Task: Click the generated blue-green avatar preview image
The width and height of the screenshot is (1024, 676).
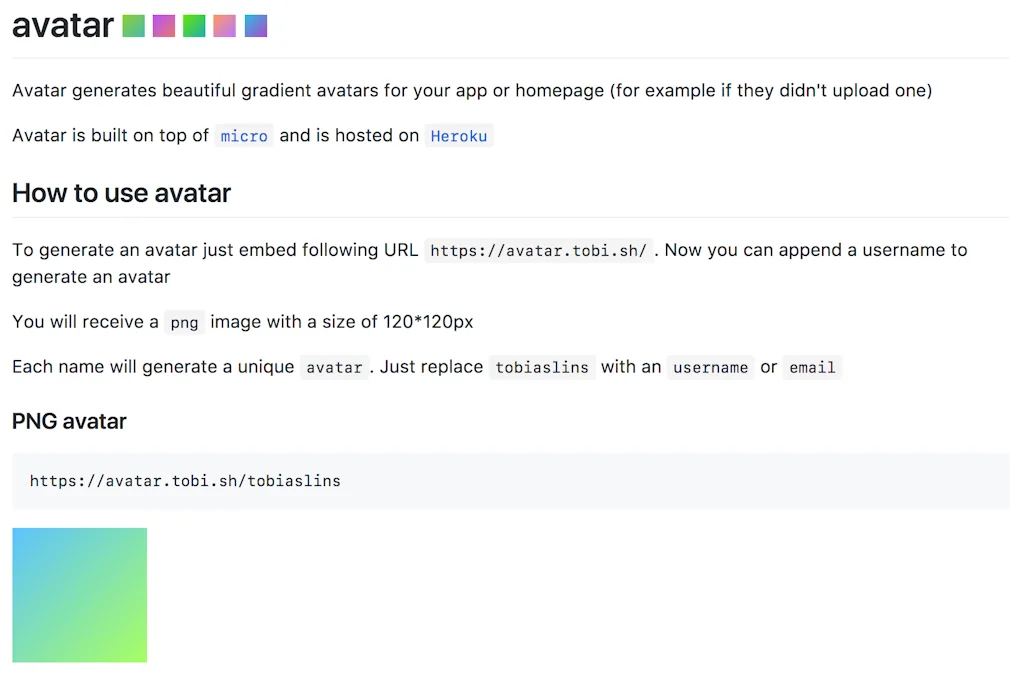Action: pos(79,595)
